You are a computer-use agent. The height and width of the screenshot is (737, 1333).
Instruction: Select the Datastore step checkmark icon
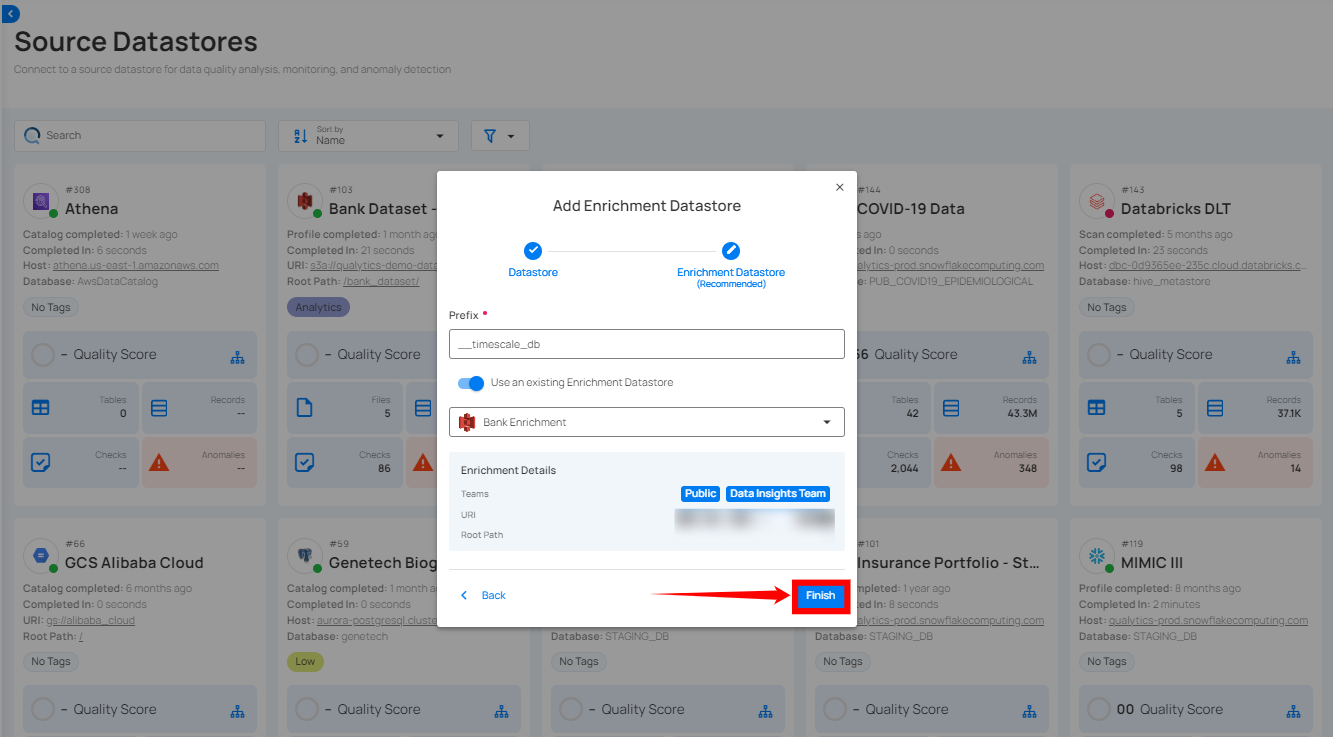point(533,251)
